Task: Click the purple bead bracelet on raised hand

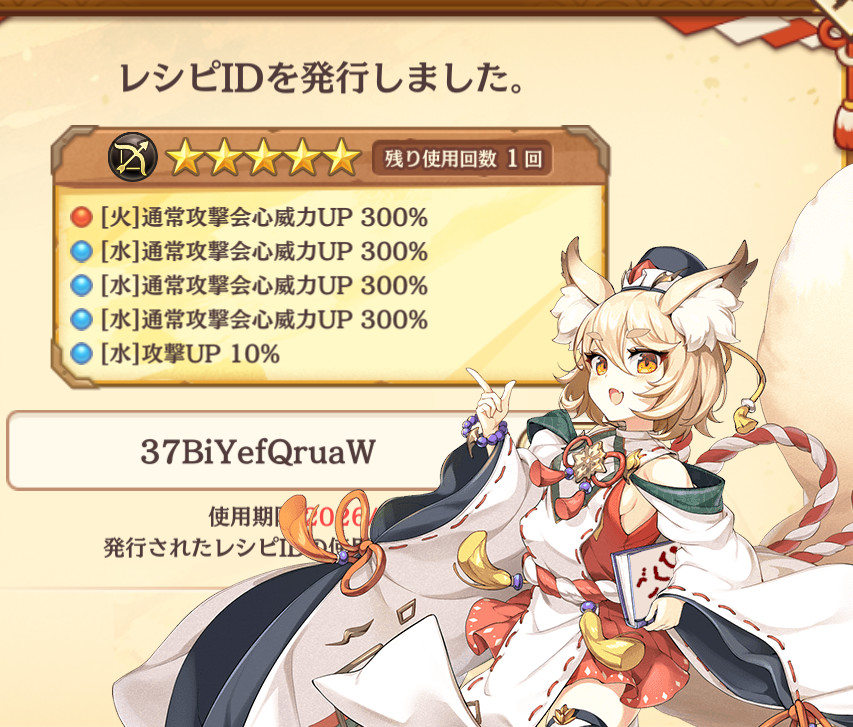Action: point(483,431)
